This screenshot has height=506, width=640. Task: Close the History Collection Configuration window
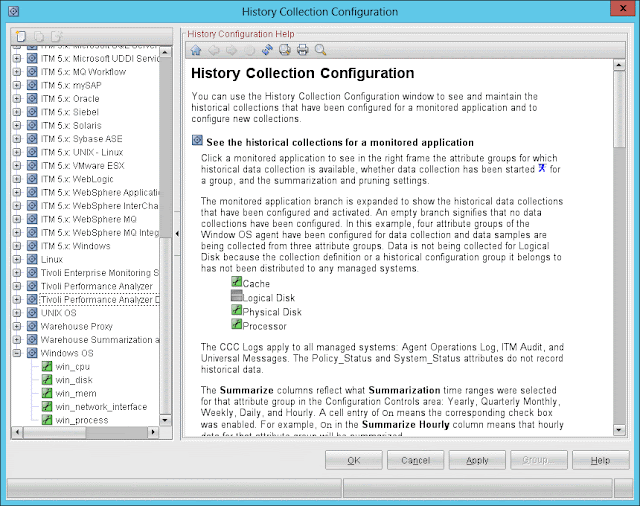tap(623, 8)
